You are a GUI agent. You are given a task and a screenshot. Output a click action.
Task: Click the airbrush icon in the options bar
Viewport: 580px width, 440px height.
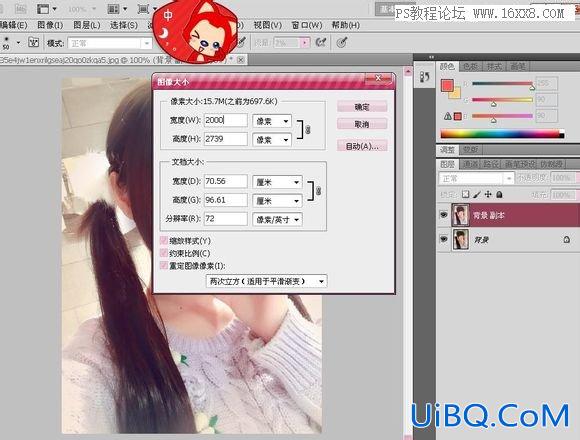320,43
